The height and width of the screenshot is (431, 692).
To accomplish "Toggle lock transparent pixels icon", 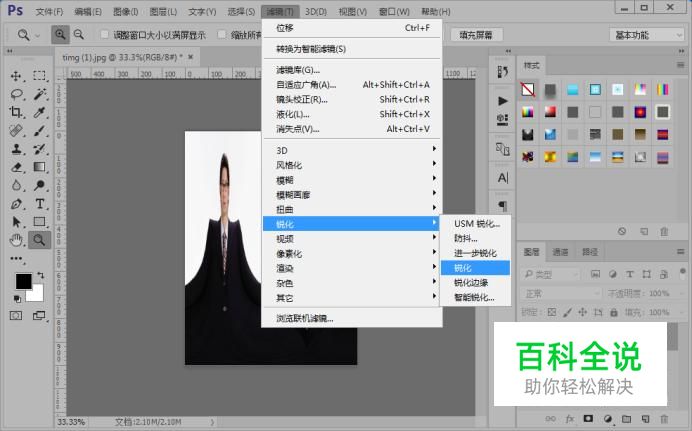I will 552,312.
